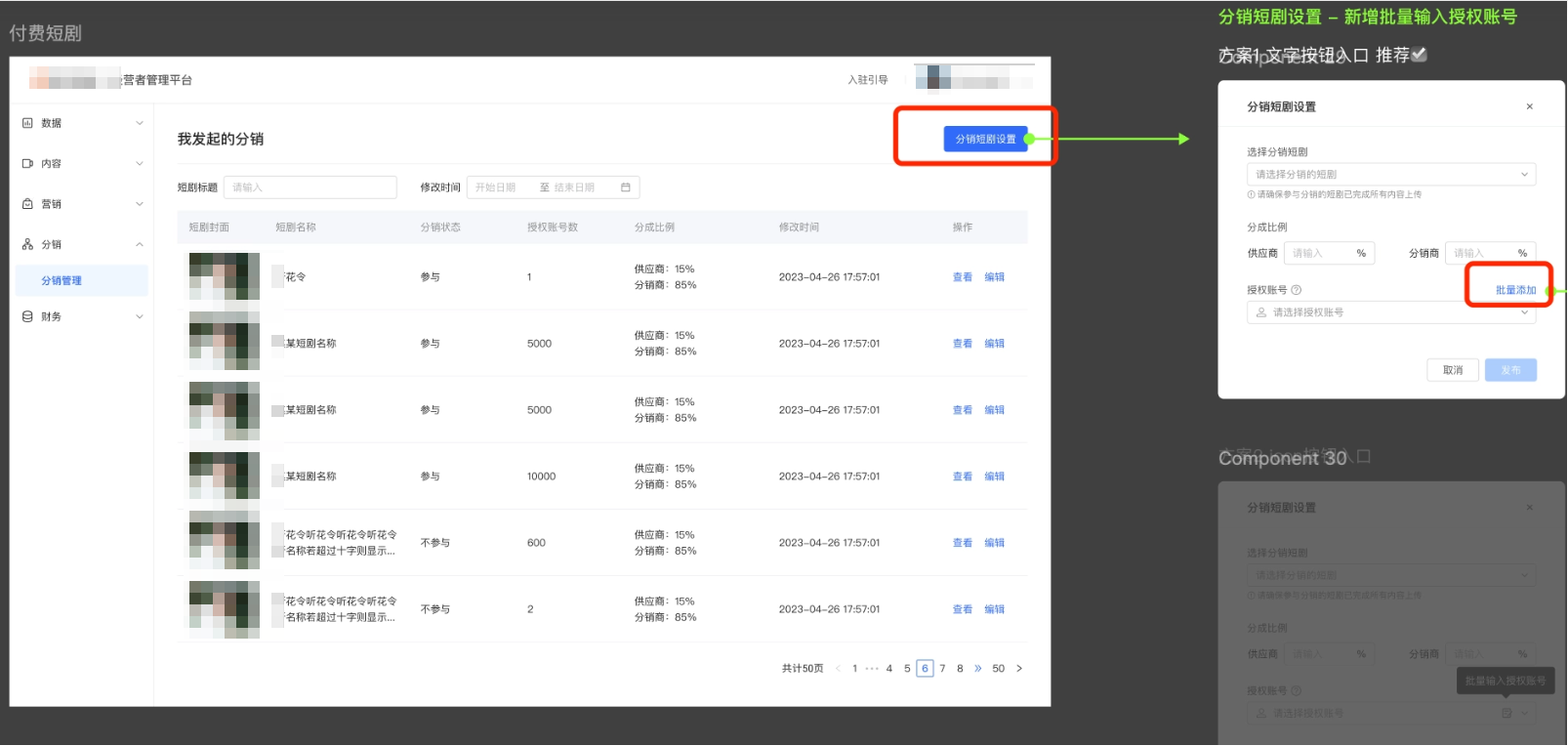Go to page 8 in pagination
The image size is (1568, 746).
pos(960,669)
